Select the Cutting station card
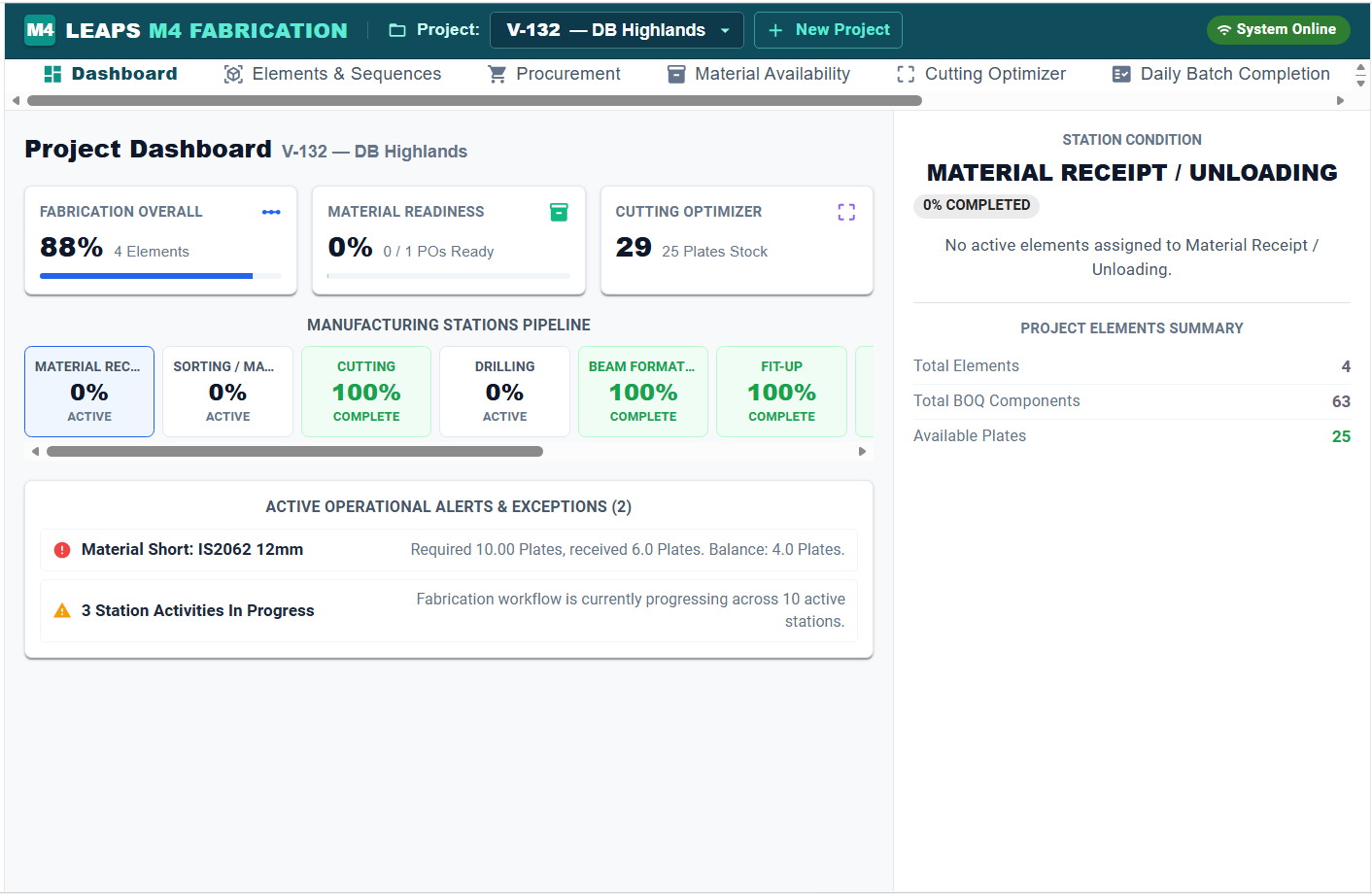Viewport: 1372px width, 894px height. point(366,392)
